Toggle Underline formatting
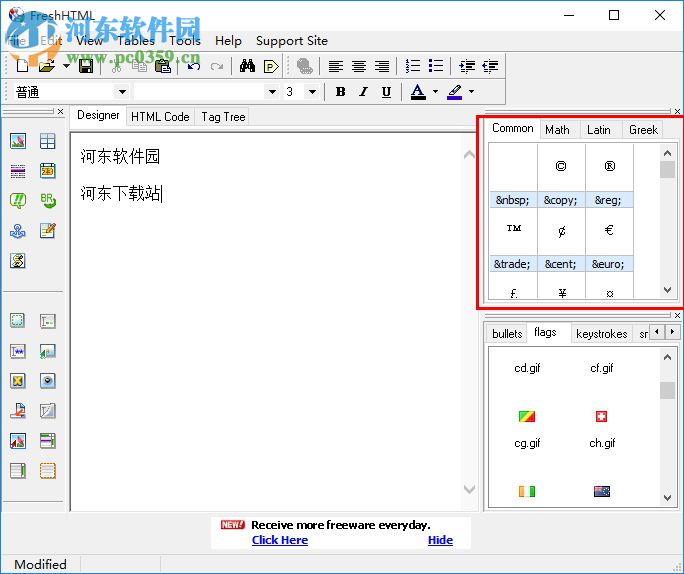Viewport: 684px width, 574px height. pos(386,92)
